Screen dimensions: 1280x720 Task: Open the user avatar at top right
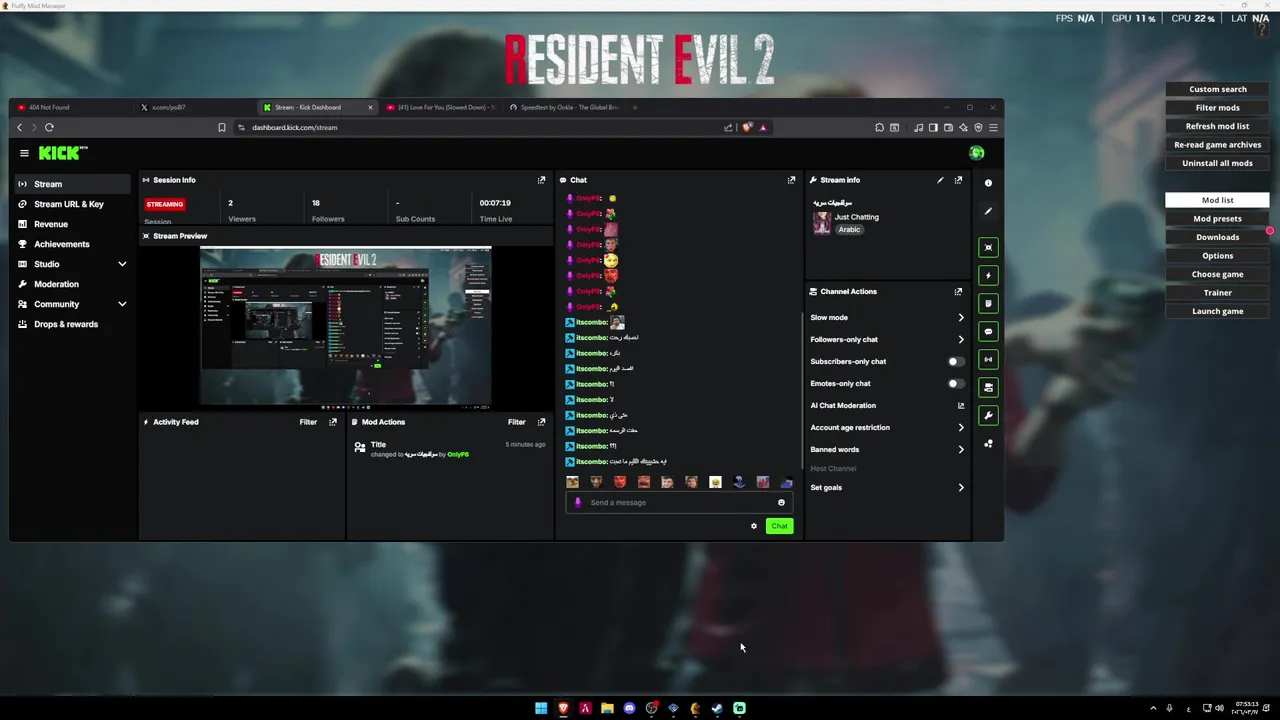coord(977,153)
